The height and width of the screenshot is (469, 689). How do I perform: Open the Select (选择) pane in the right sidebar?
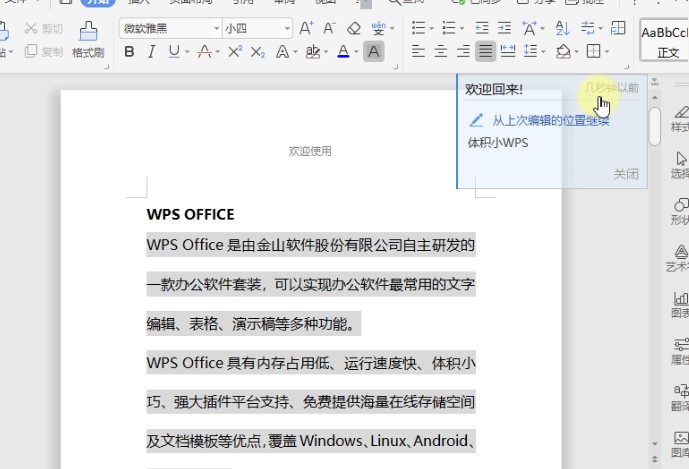tap(680, 165)
